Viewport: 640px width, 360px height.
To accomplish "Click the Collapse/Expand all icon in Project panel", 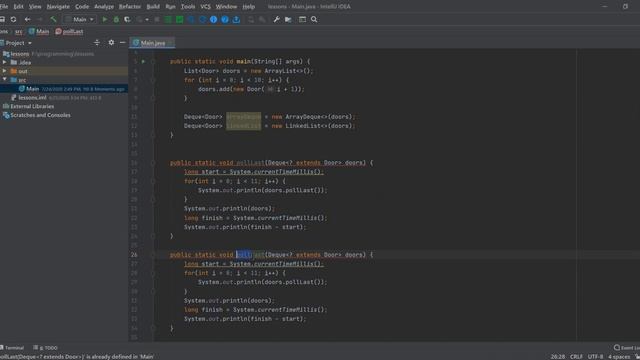I will coord(97,42).
